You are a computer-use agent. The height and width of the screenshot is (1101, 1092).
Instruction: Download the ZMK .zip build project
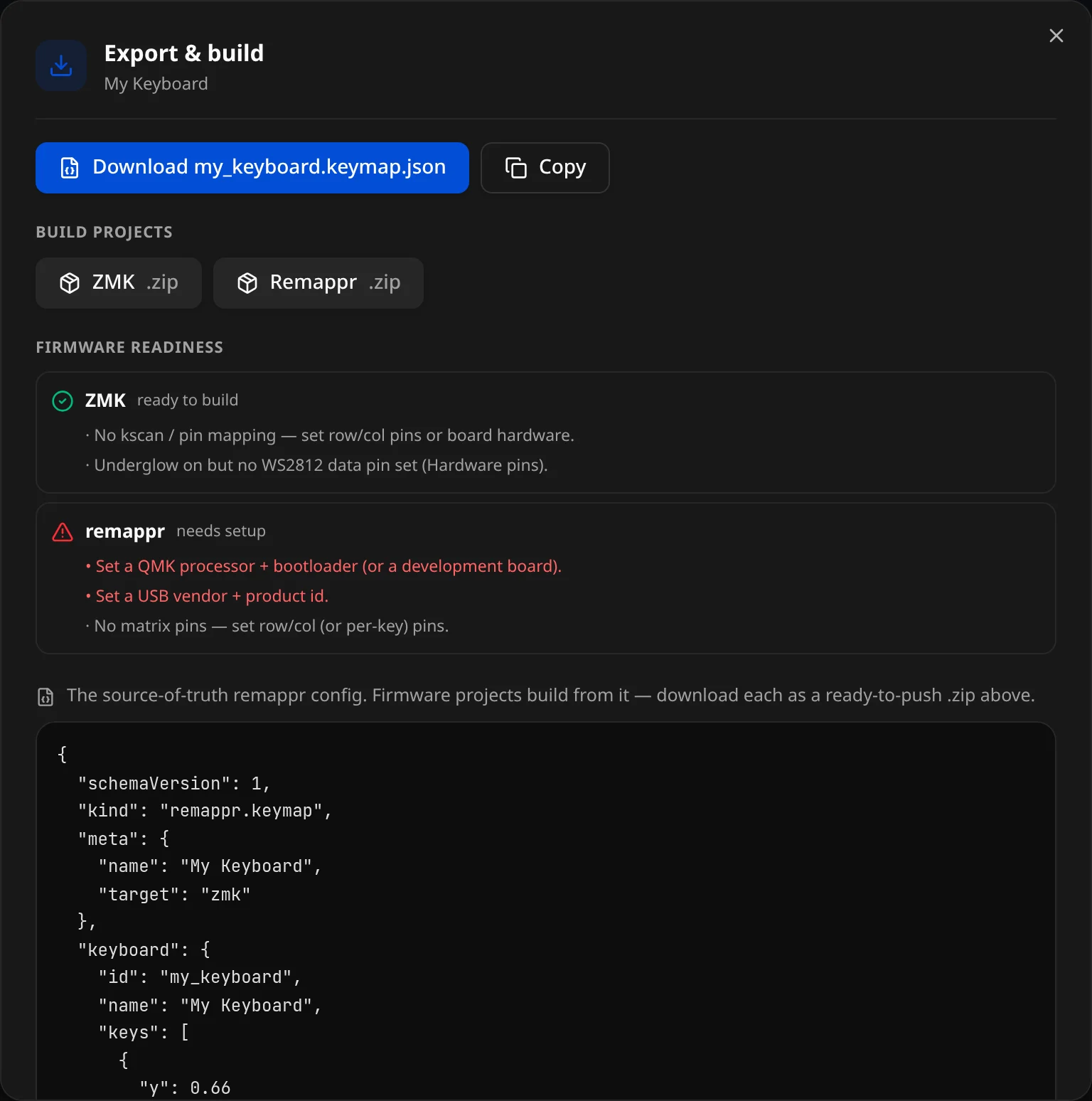point(119,283)
